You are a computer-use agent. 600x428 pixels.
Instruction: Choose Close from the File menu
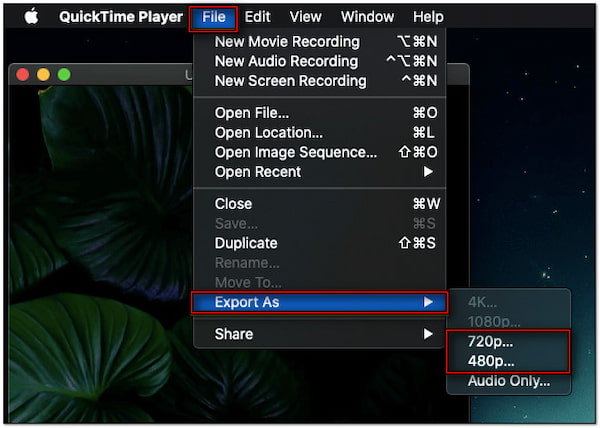[x=320, y=204]
